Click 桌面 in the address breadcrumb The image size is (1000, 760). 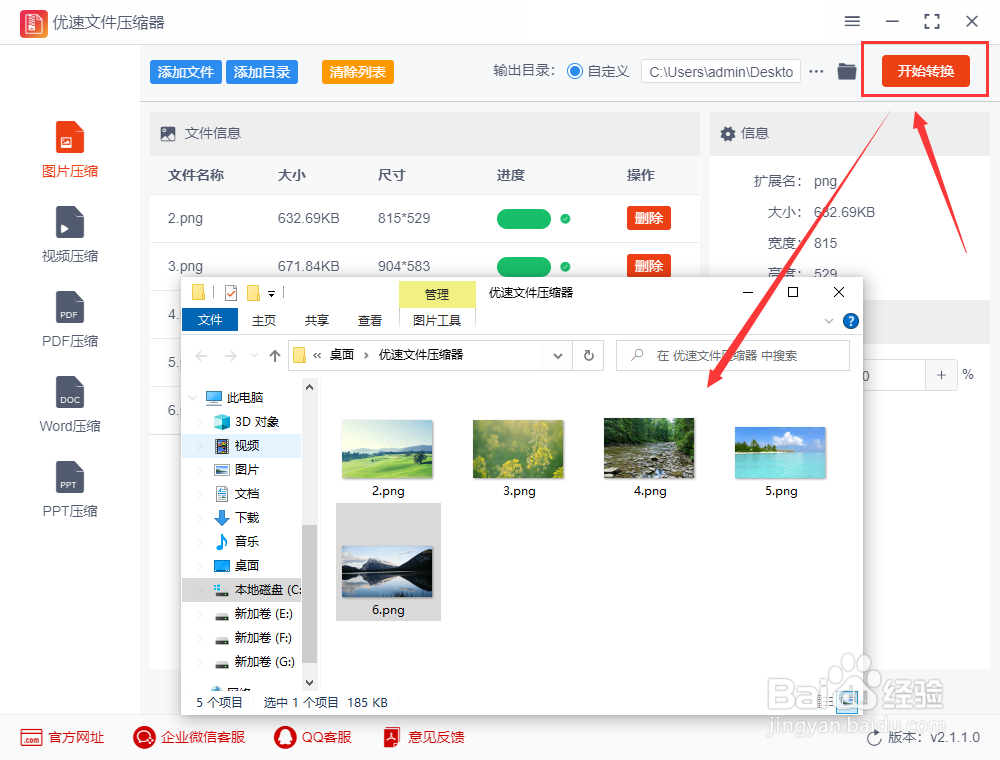341,355
